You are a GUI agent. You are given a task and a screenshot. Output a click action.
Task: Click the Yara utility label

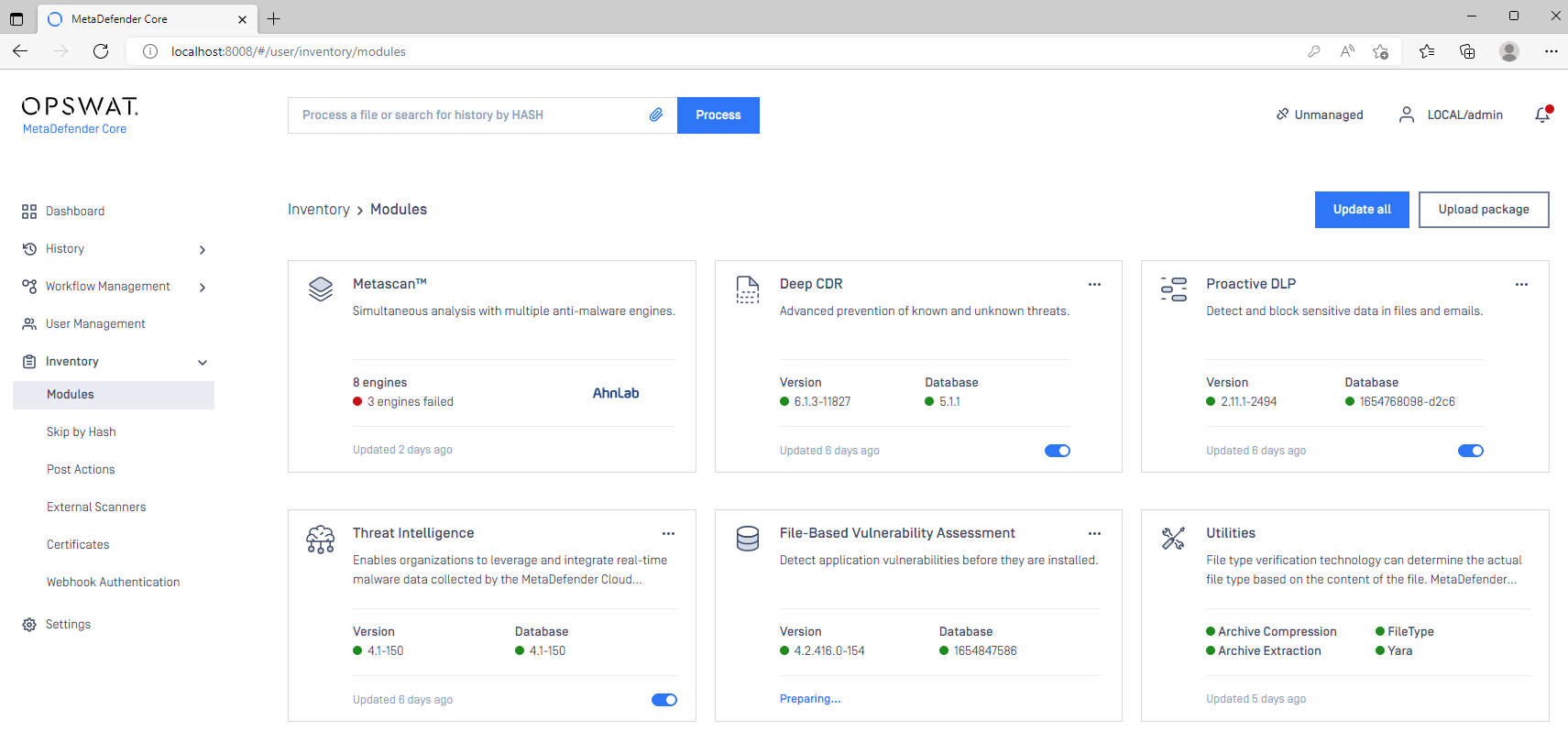pyautogui.click(x=1399, y=651)
